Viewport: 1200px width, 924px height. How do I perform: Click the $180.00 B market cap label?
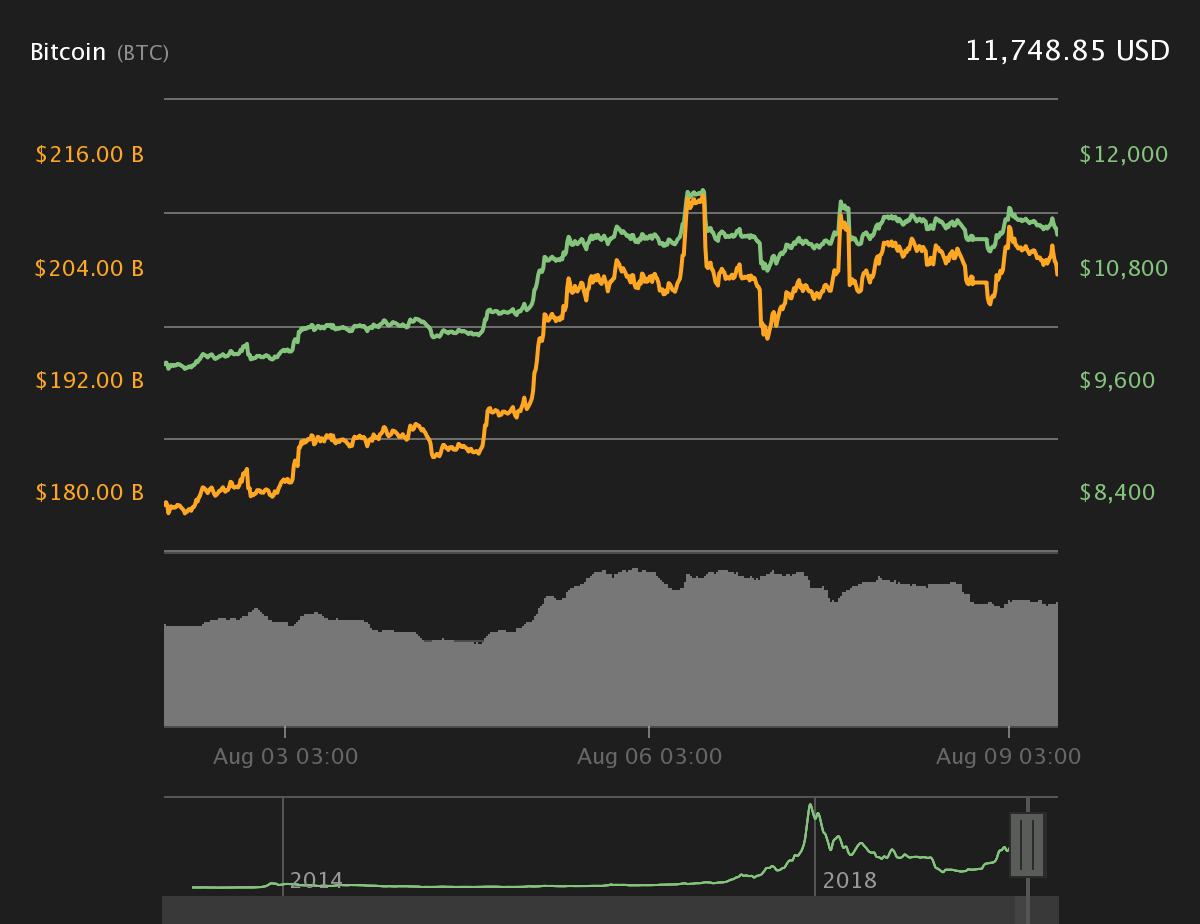coord(90,493)
